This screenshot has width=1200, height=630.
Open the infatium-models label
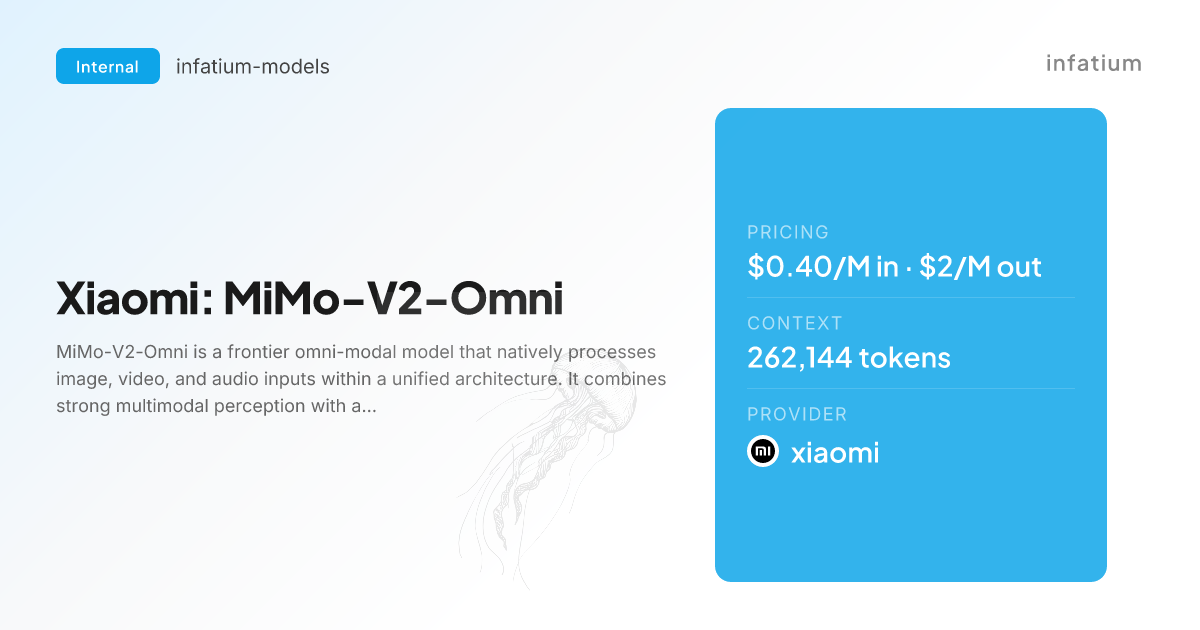pyautogui.click(x=253, y=67)
